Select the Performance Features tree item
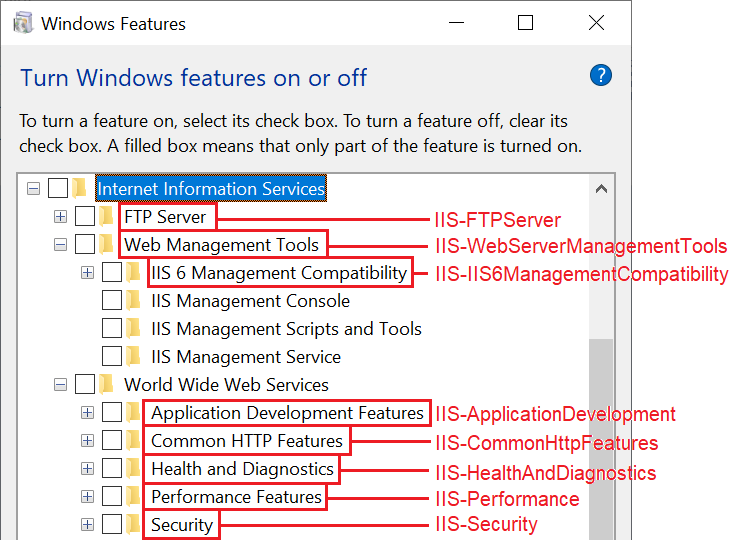This screenshot has height=540, width=740. tap(236, 497)
